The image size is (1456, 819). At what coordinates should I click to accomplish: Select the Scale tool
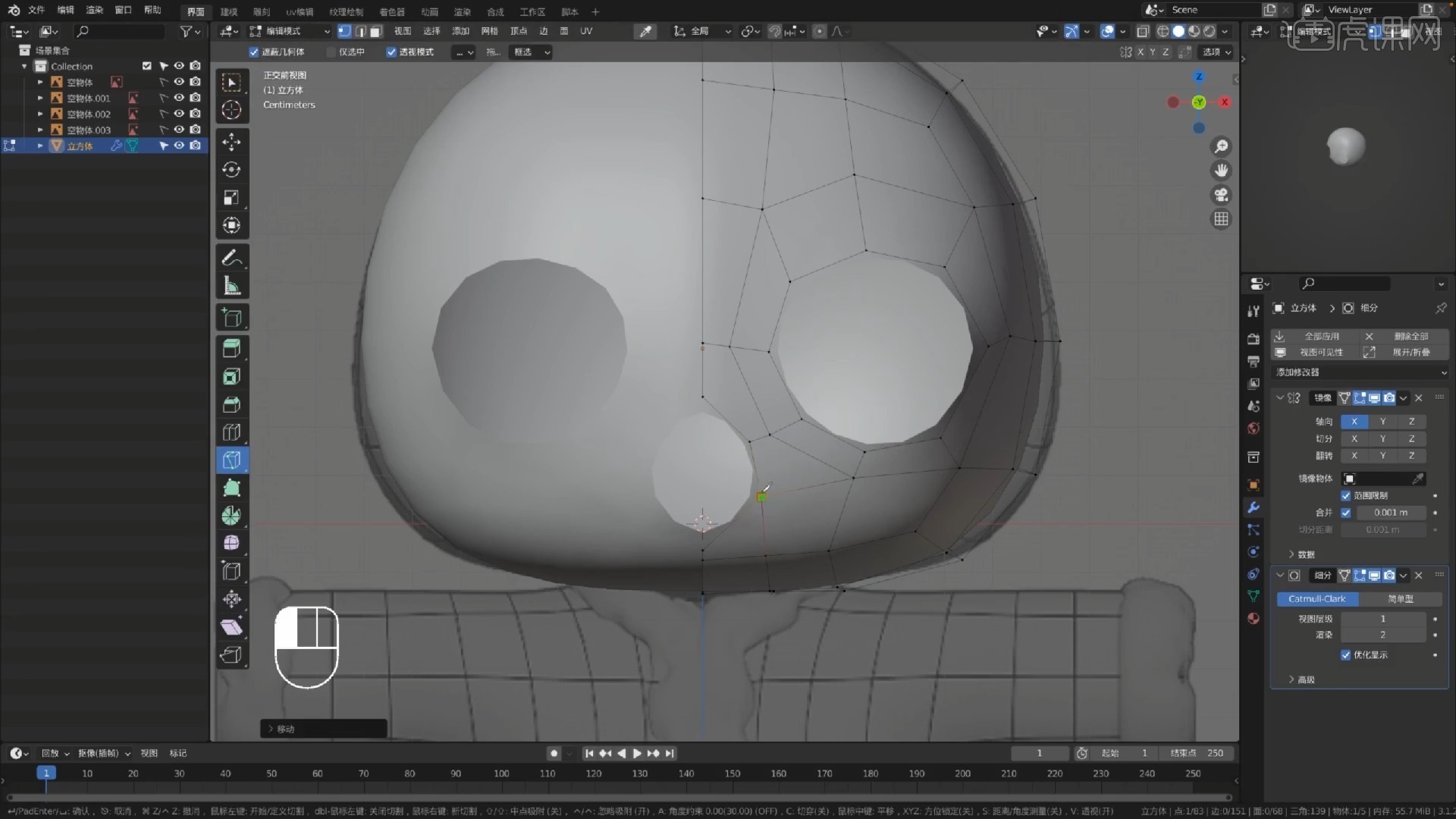coord(232,198)
